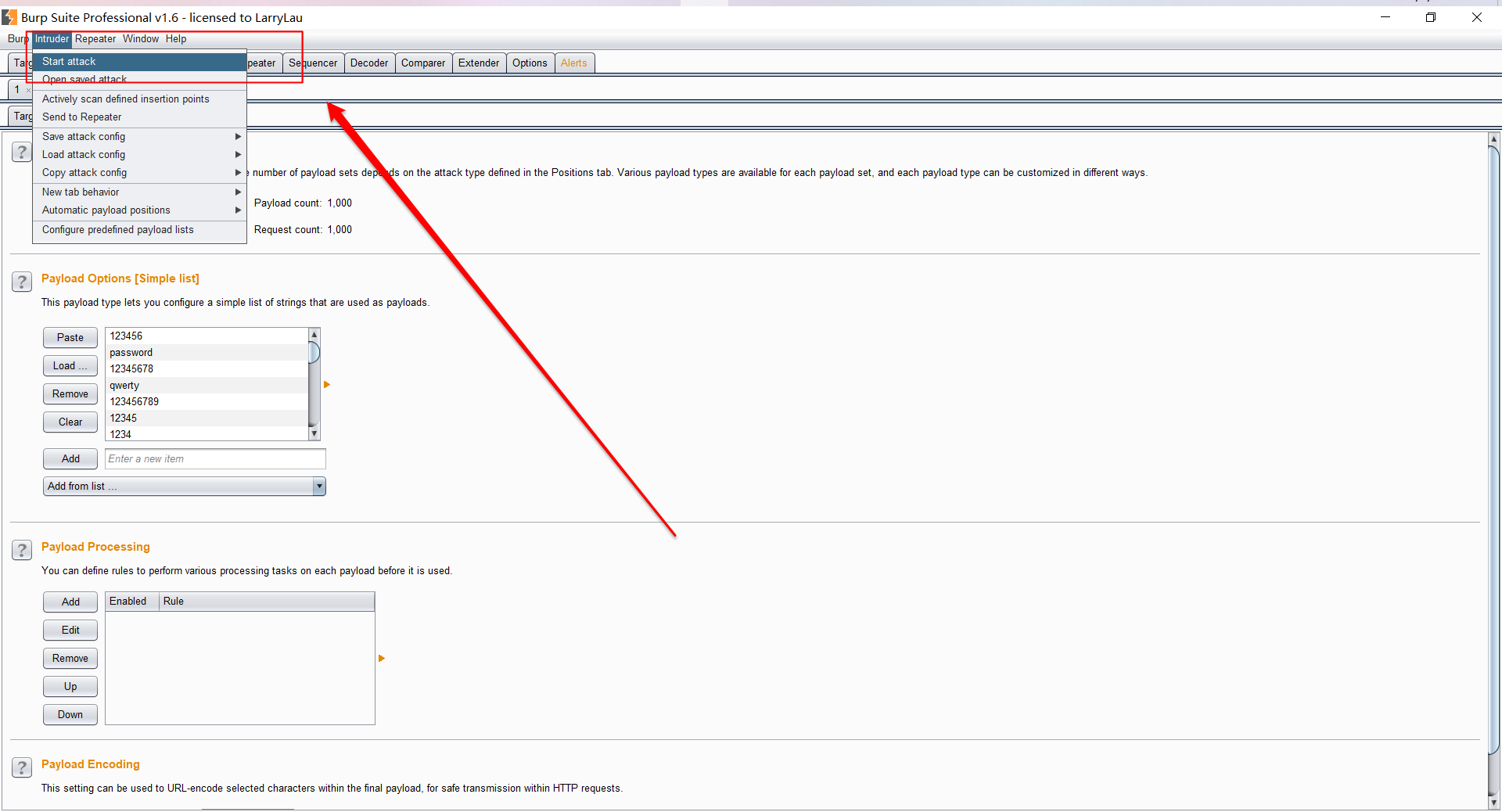Switch to the Extender tab
The height and width of the screenshot is (812, 1502).
tap(479, 63)
